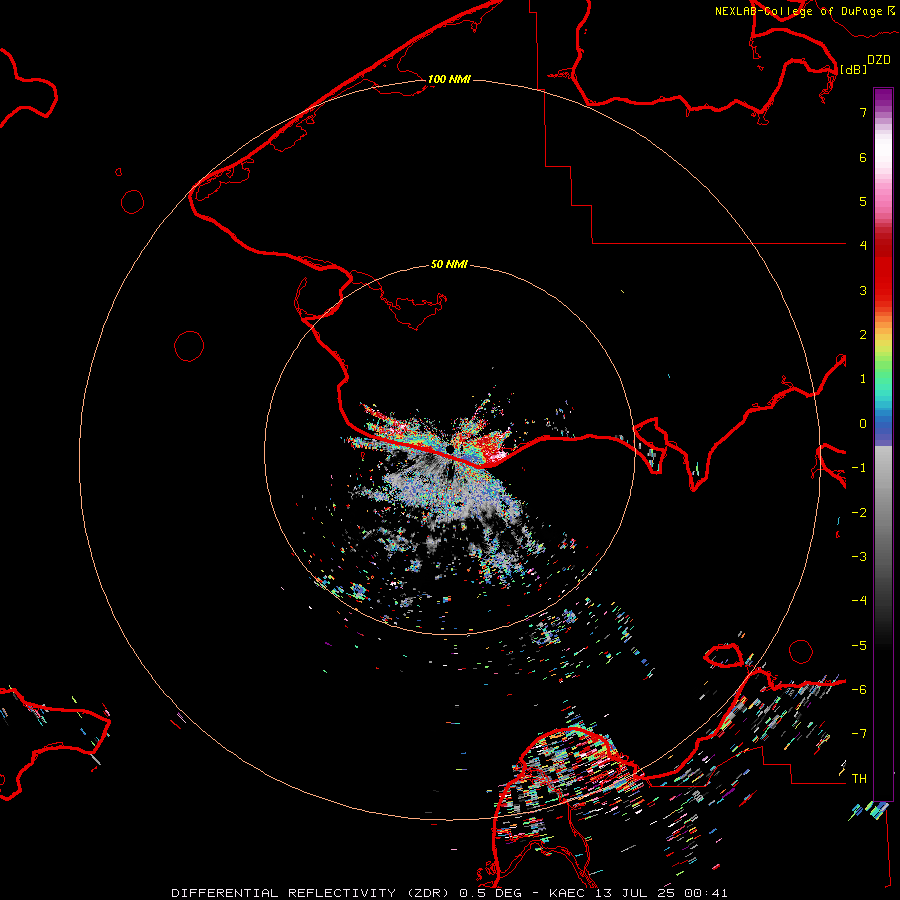Screen dimensions: 900x900
Task: Click the positive 2 value on the scale
Action: (863, 335)
